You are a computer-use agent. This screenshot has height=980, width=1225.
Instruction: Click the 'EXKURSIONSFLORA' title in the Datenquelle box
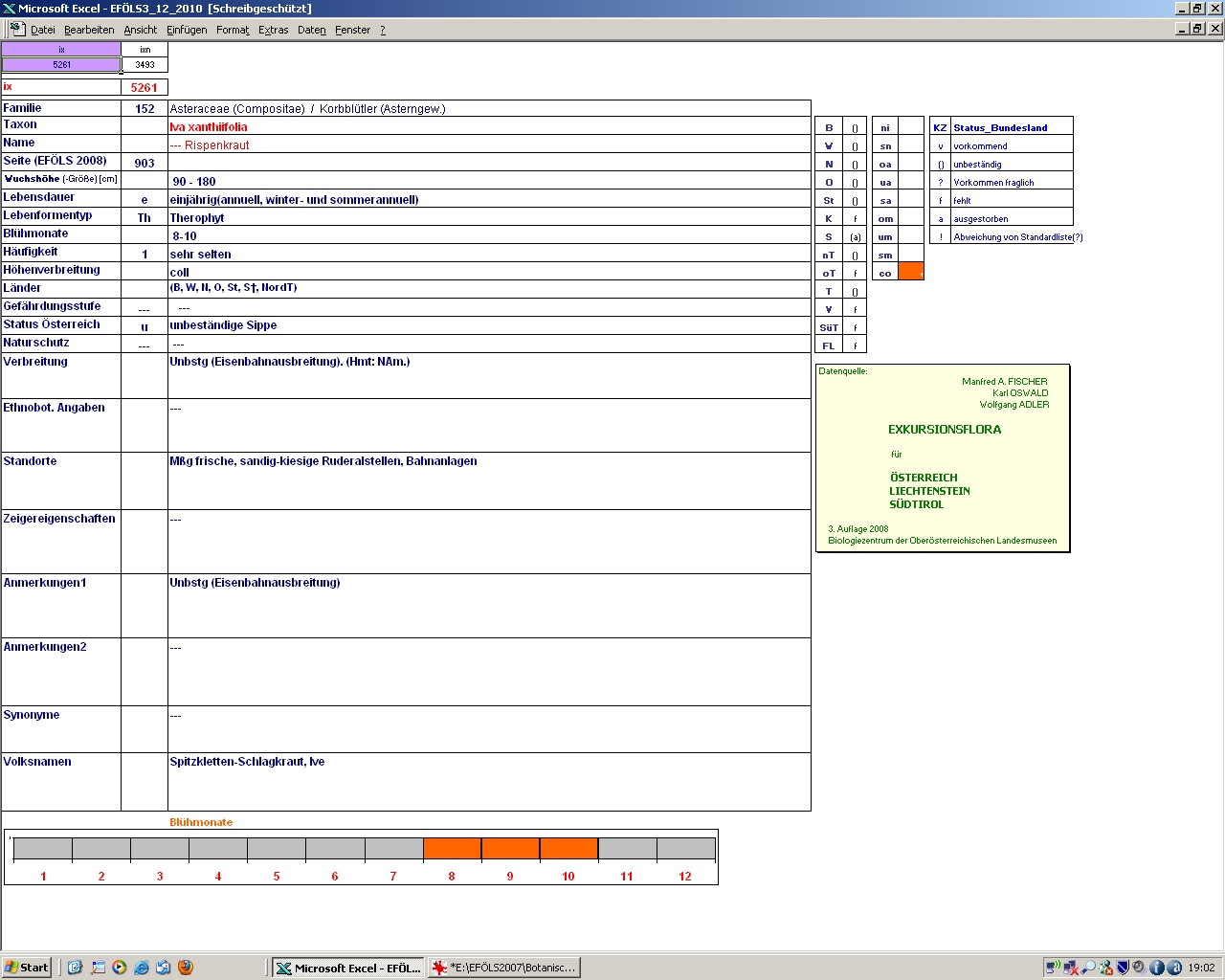tap(945, 430)
